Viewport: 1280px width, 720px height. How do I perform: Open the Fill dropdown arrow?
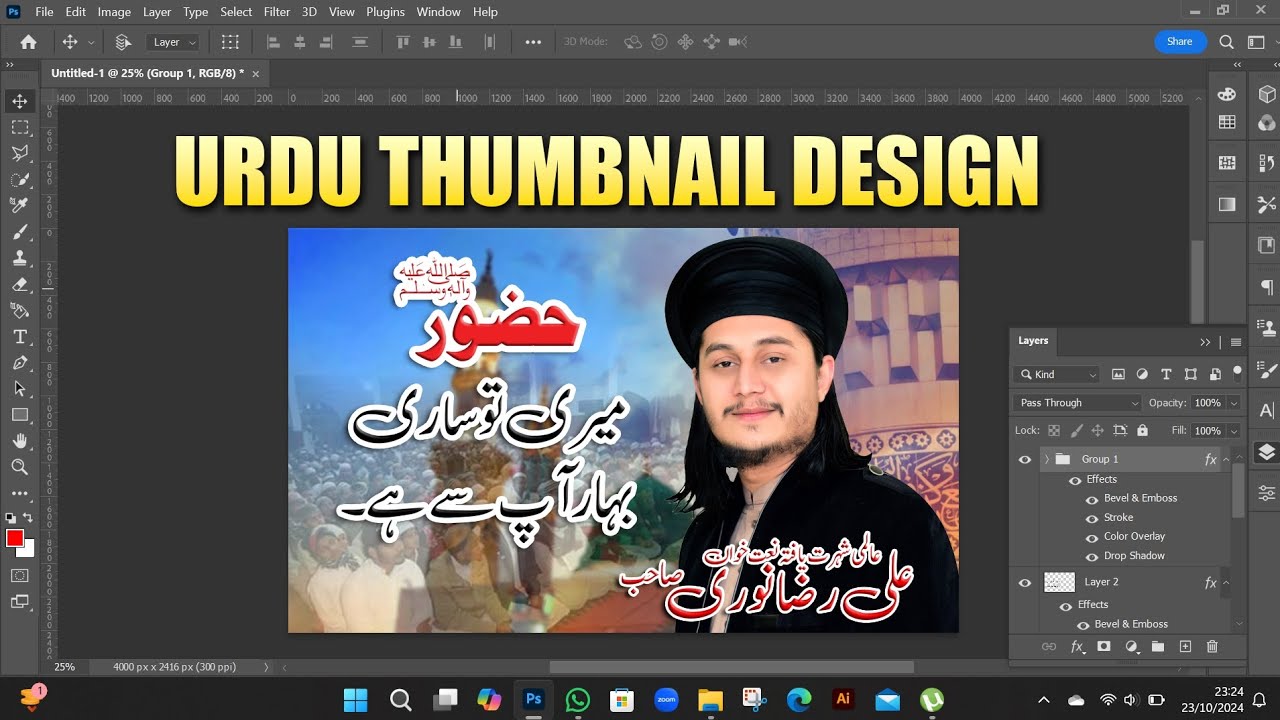tap(1234, 431)
